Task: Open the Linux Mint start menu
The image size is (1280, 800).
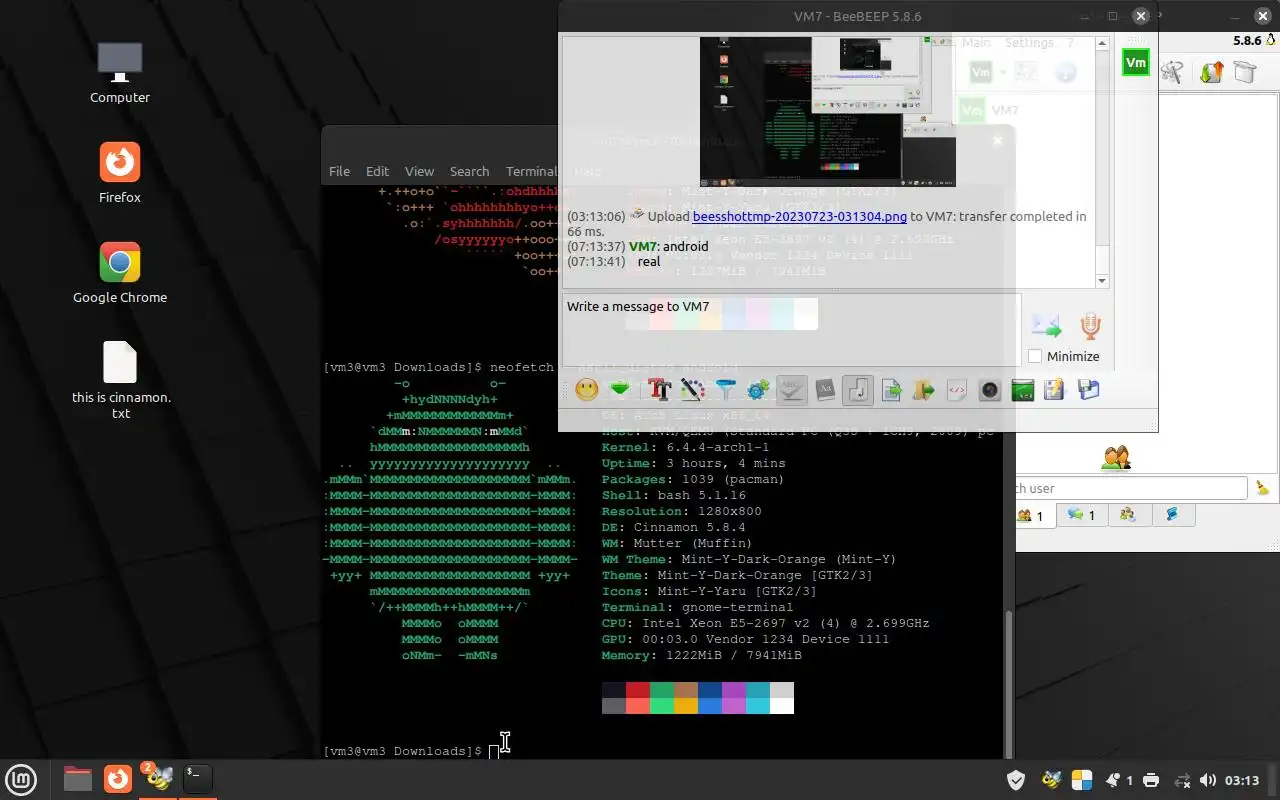Action: point(21,779)
